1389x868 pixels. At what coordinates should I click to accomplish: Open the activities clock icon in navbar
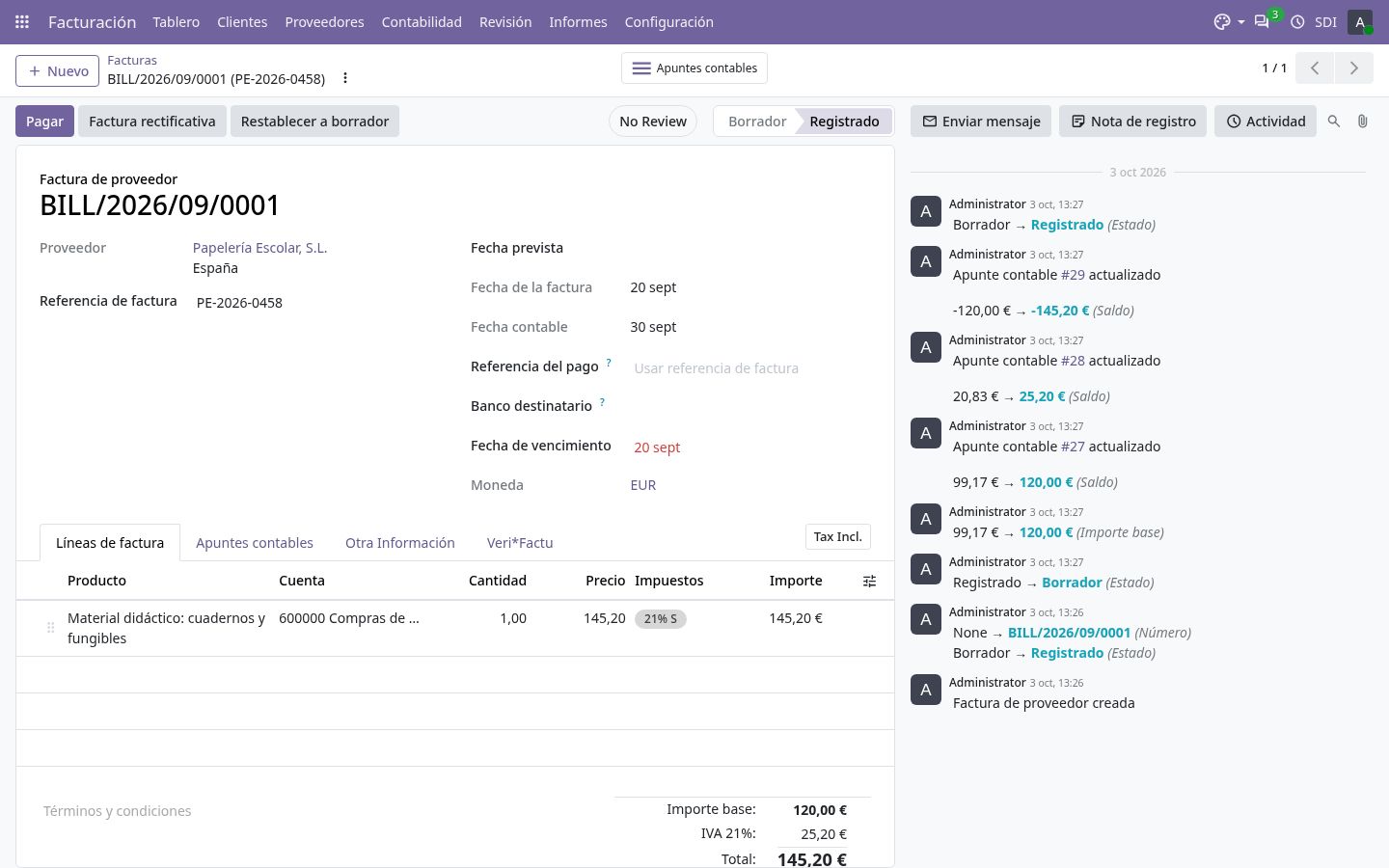(1297, 21)
